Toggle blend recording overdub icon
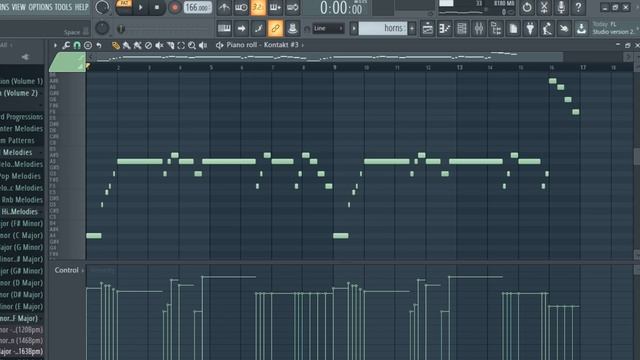The image size is (640, 360). coord(275,7)
